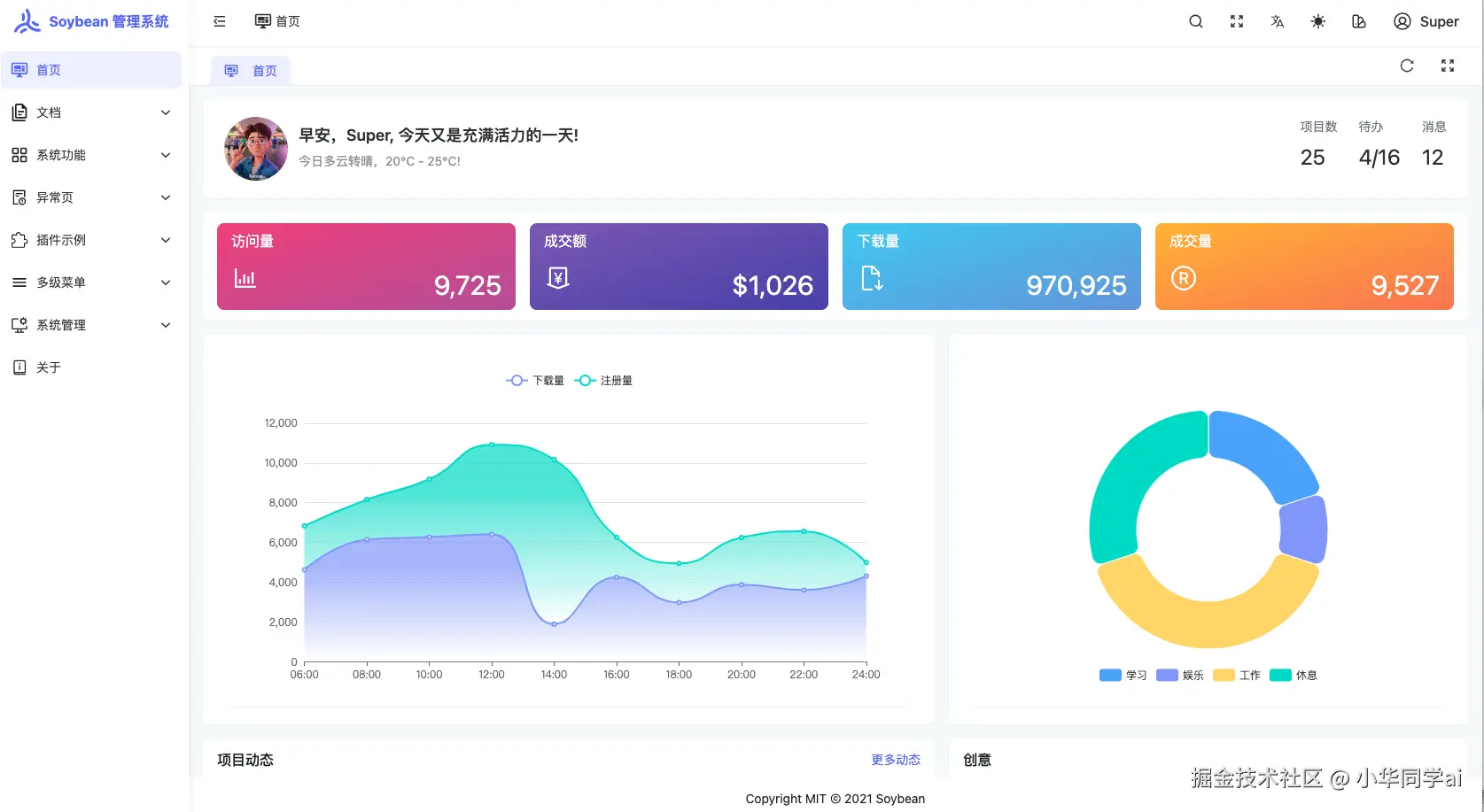Viewport: 1484px width, 812px height.
Task: Click the 创意 card title
Action: coord(977,760)
